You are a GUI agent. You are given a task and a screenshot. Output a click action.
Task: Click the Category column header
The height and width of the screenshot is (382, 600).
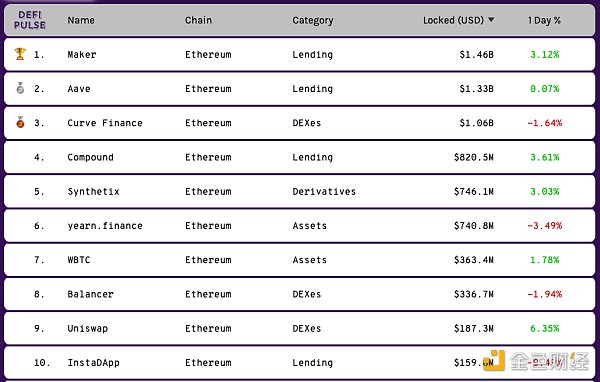[313, 21]
